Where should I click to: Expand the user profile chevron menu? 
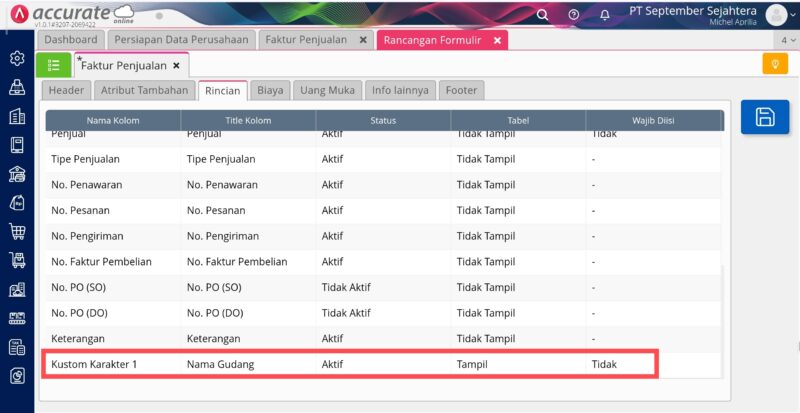(x=792, y=16)
